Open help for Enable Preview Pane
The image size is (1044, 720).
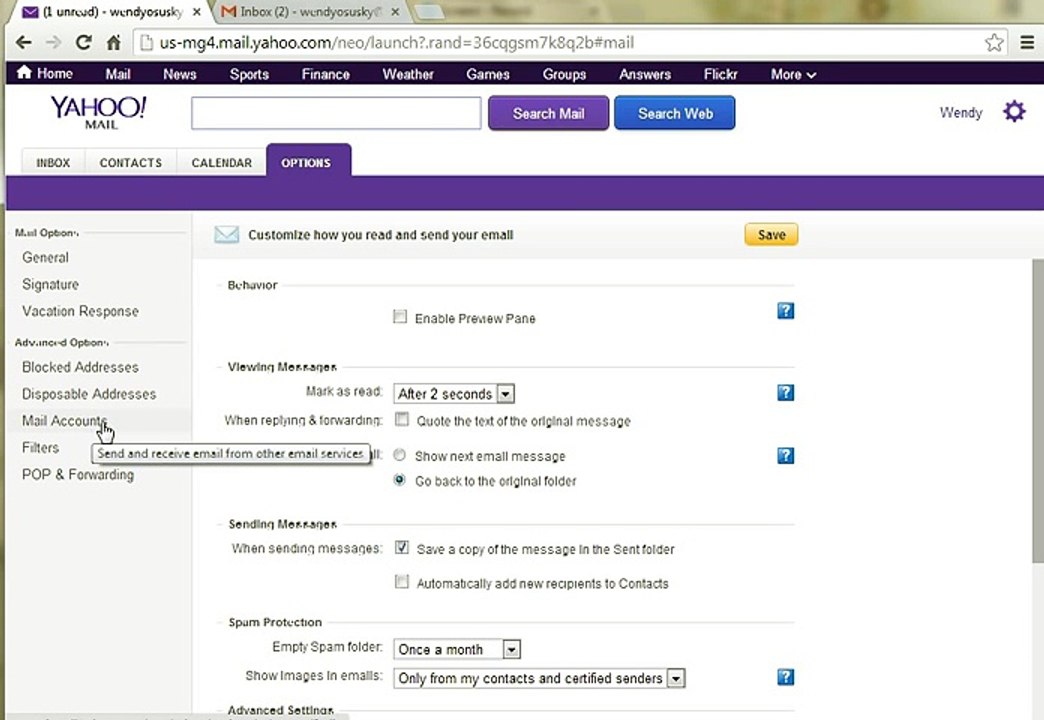tap(786, 310)
